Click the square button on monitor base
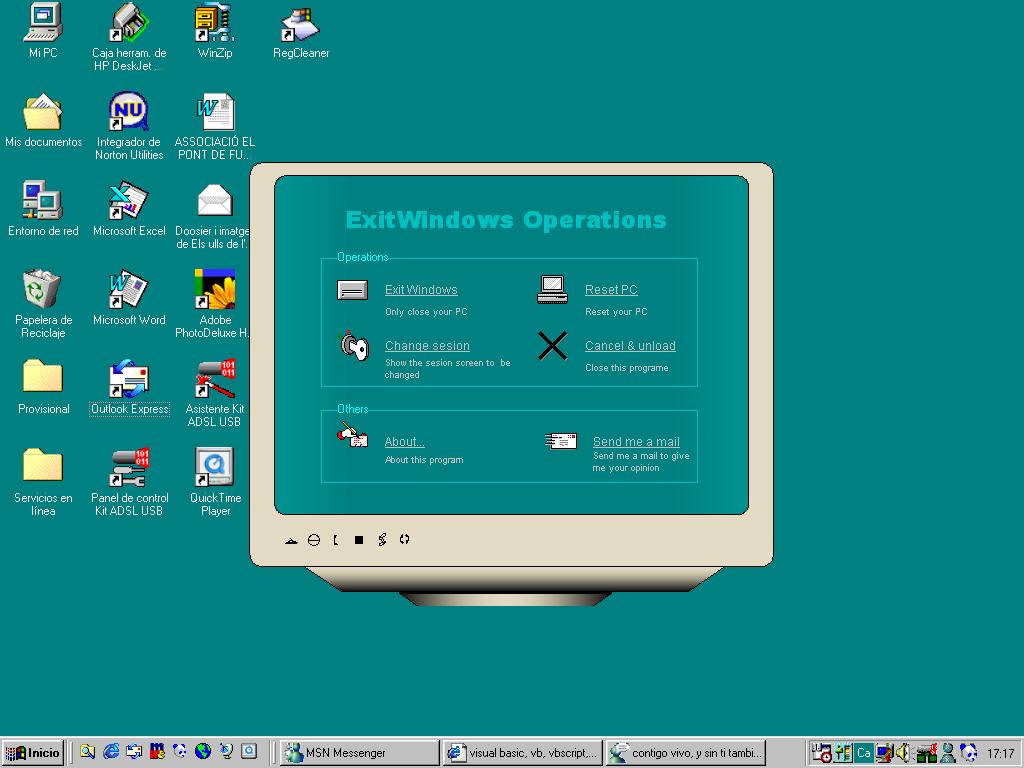 point(359,540)
